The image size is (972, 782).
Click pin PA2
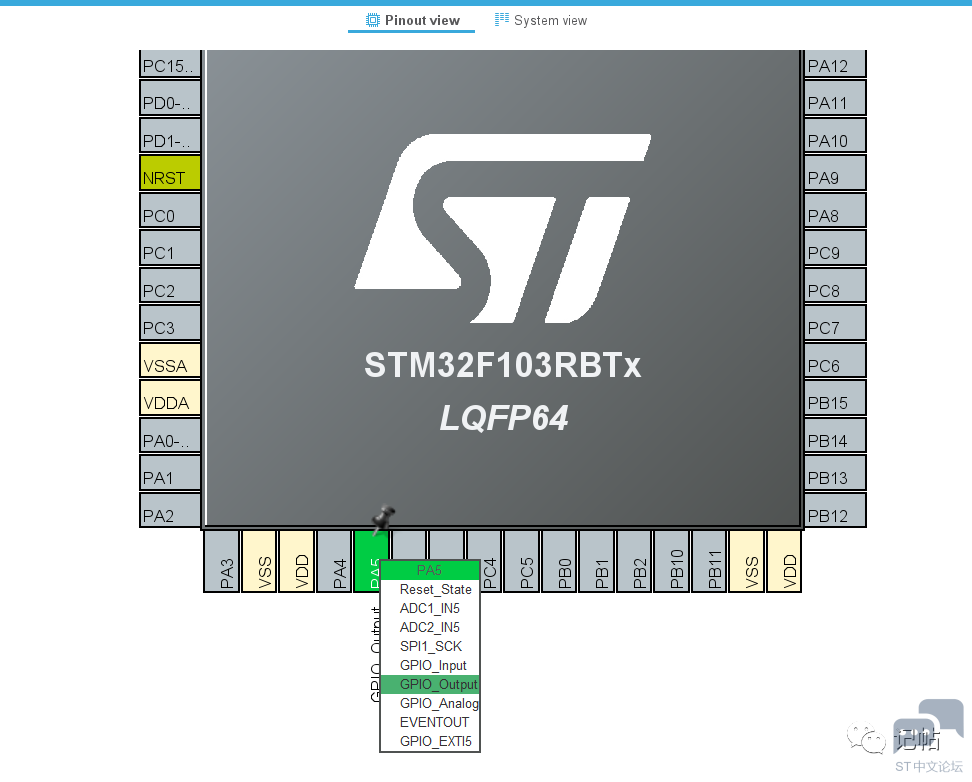170,510
